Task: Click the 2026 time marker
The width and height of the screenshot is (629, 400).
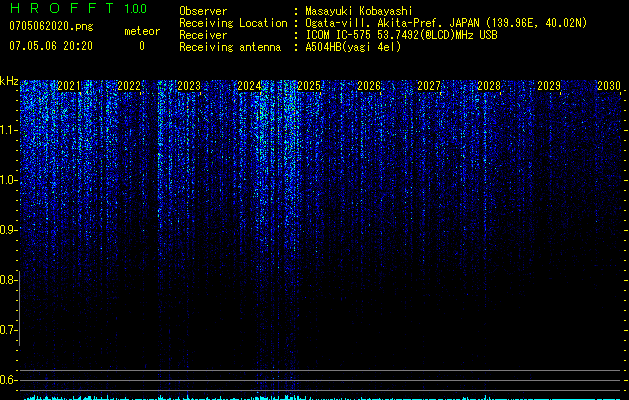Action: click(369, 86)
